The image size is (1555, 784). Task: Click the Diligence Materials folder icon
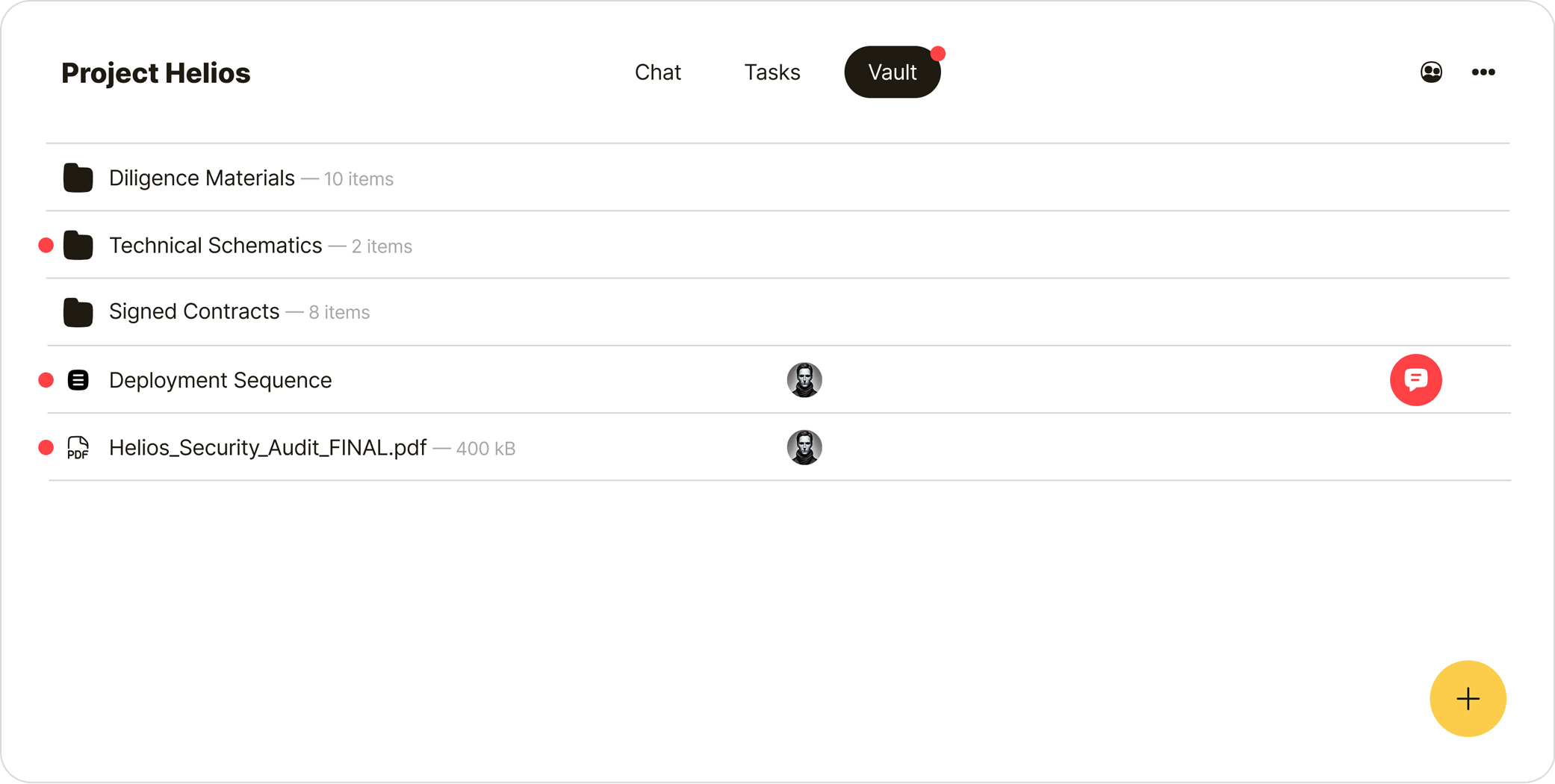(78, 178)
